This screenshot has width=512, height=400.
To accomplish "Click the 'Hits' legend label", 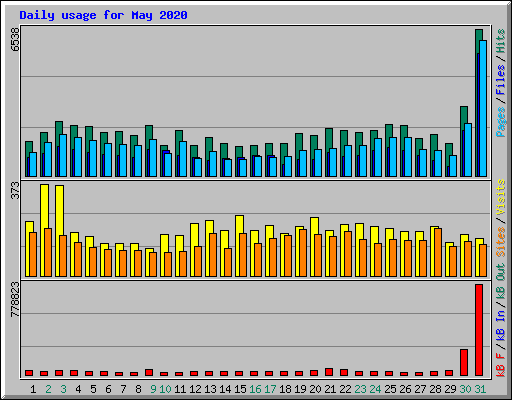I will pos(500,41).
